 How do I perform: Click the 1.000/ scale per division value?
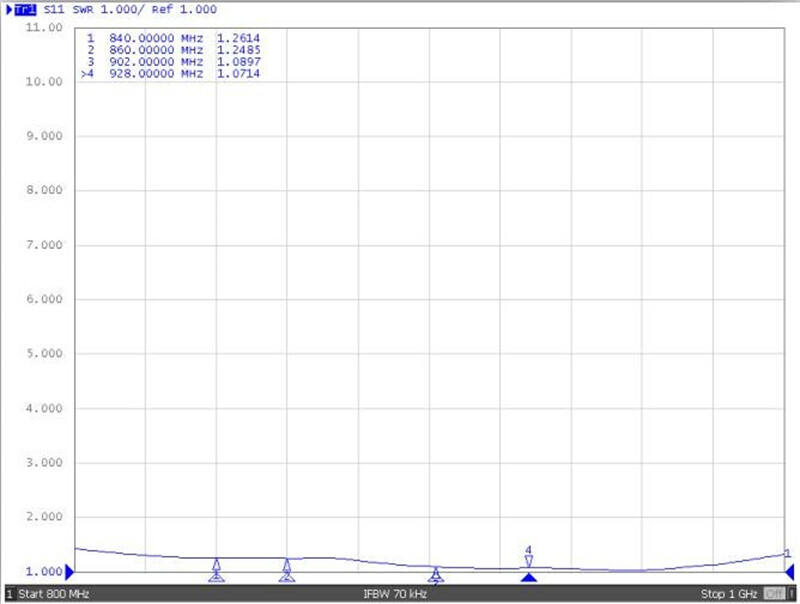point(122,9)
